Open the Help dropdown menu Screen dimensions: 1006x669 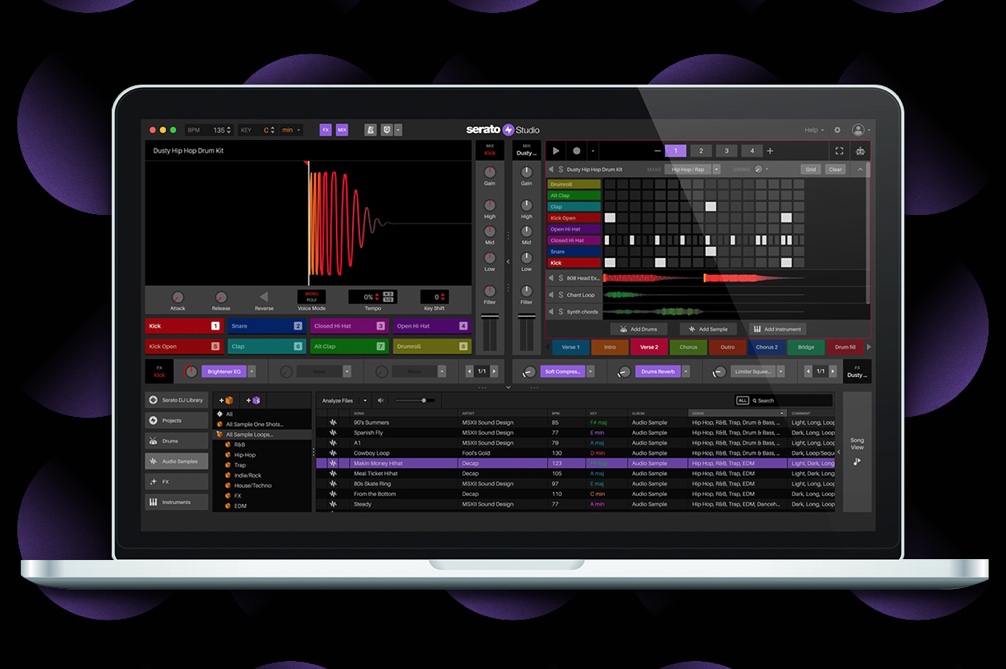tap(814, 130)
